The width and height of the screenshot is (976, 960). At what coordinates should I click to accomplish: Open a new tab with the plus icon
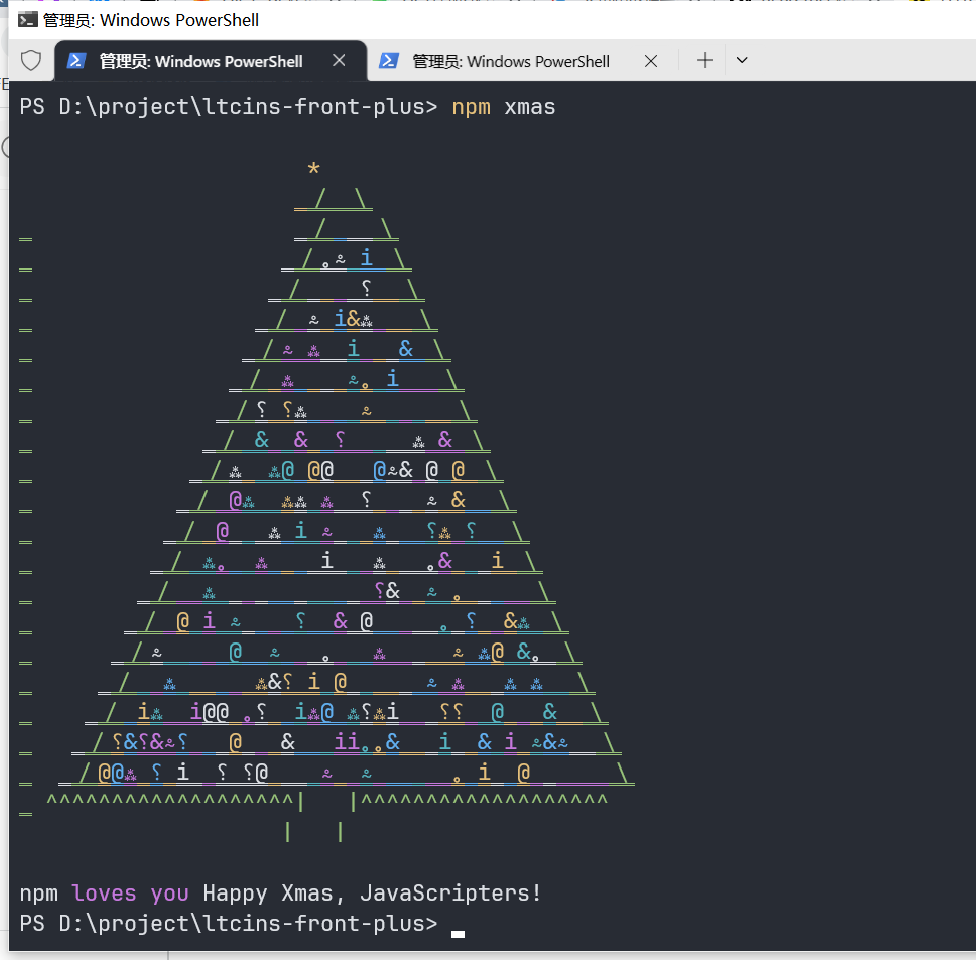[x=705, y=61]
